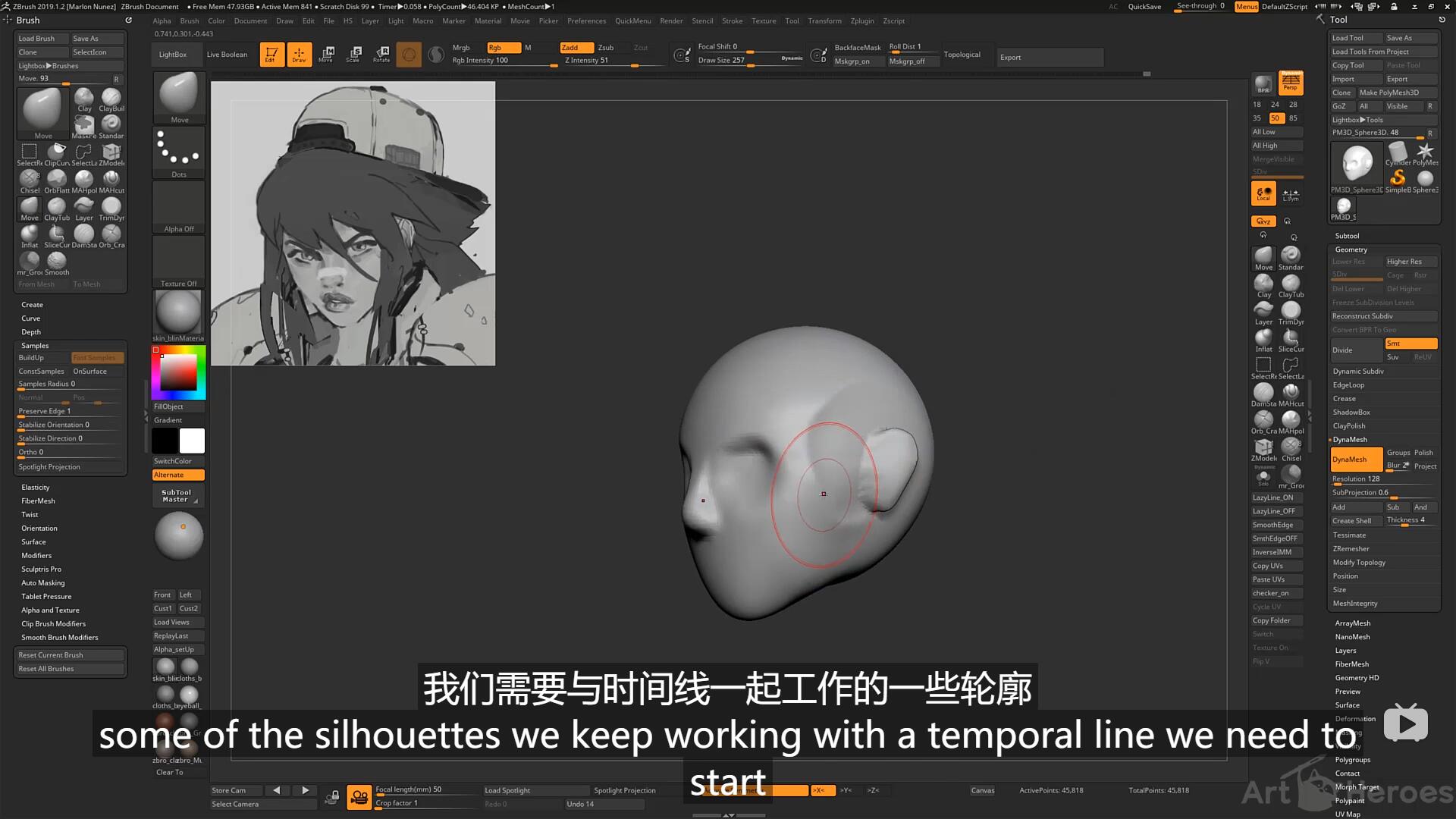Toggle the Qxyz rotation mode
The height and width of the screenshot is (819, 1456).
pyautogui.click(x=1263, y=221)
